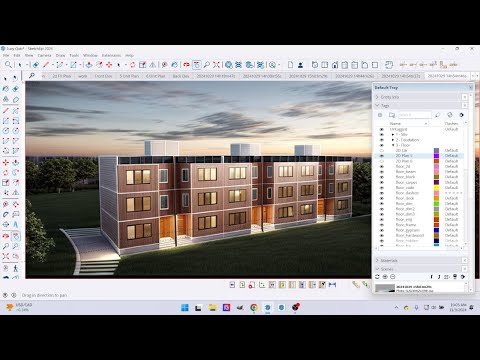Show the hidden 2D Car tag
Image resolution: width=480 pixels, height=360 pixels.
[382, 150]
